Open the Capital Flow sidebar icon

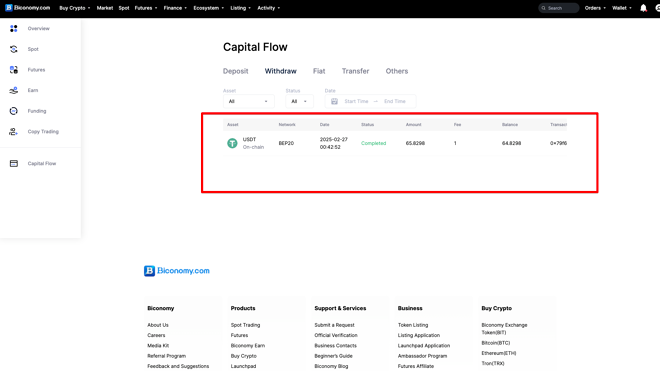13,163
